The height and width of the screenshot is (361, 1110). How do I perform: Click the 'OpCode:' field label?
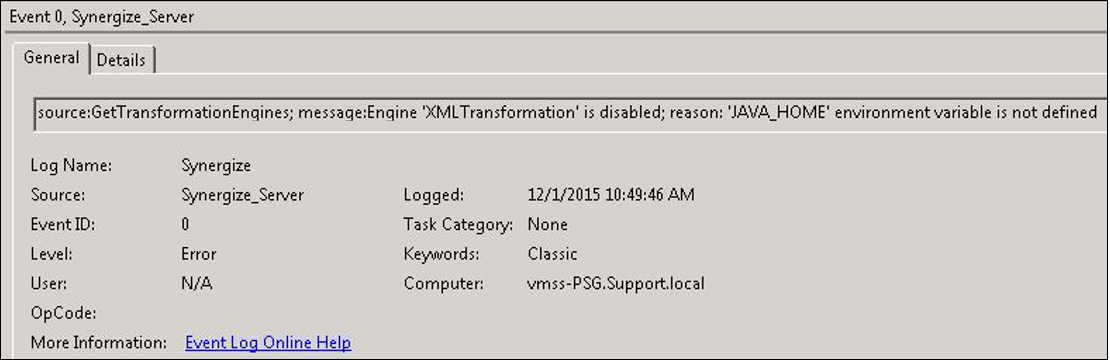(63, 314)
